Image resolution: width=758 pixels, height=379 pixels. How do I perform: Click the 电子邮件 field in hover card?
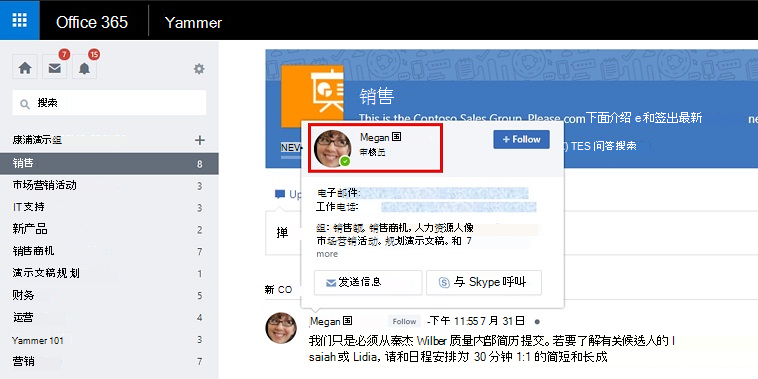pyautogui.click(x=422, y=193)
